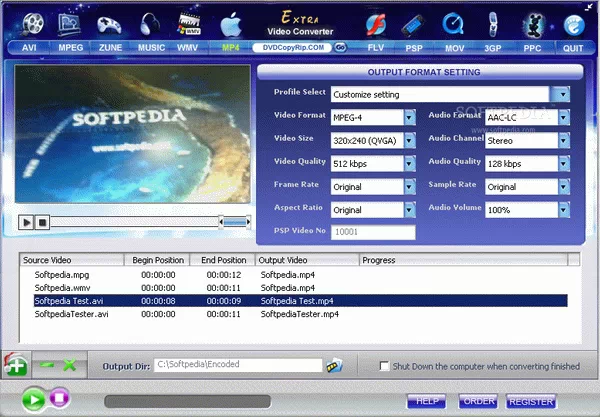Enable shut down computer when finished

387,366
